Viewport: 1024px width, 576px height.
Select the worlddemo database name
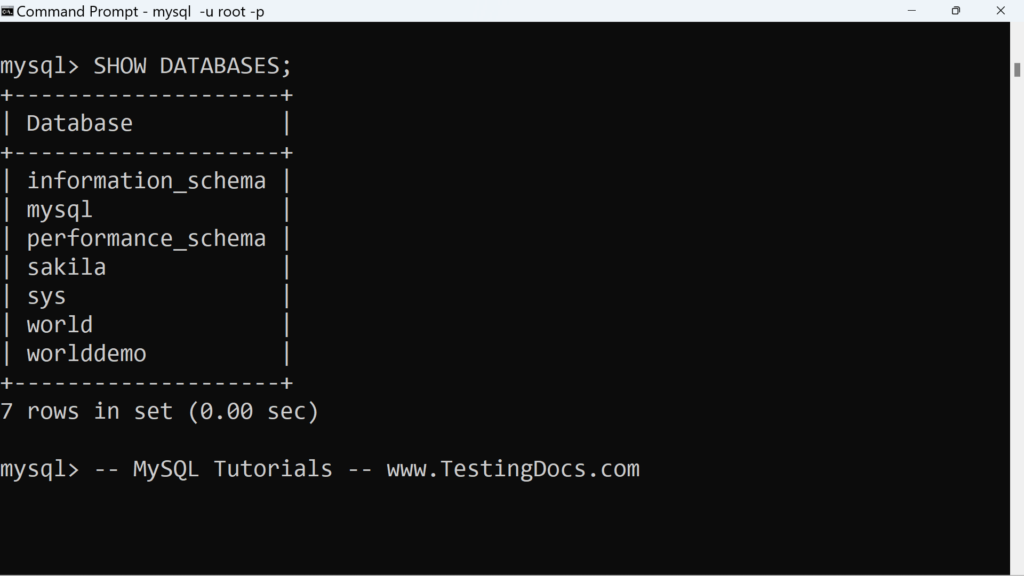point(86,353)
